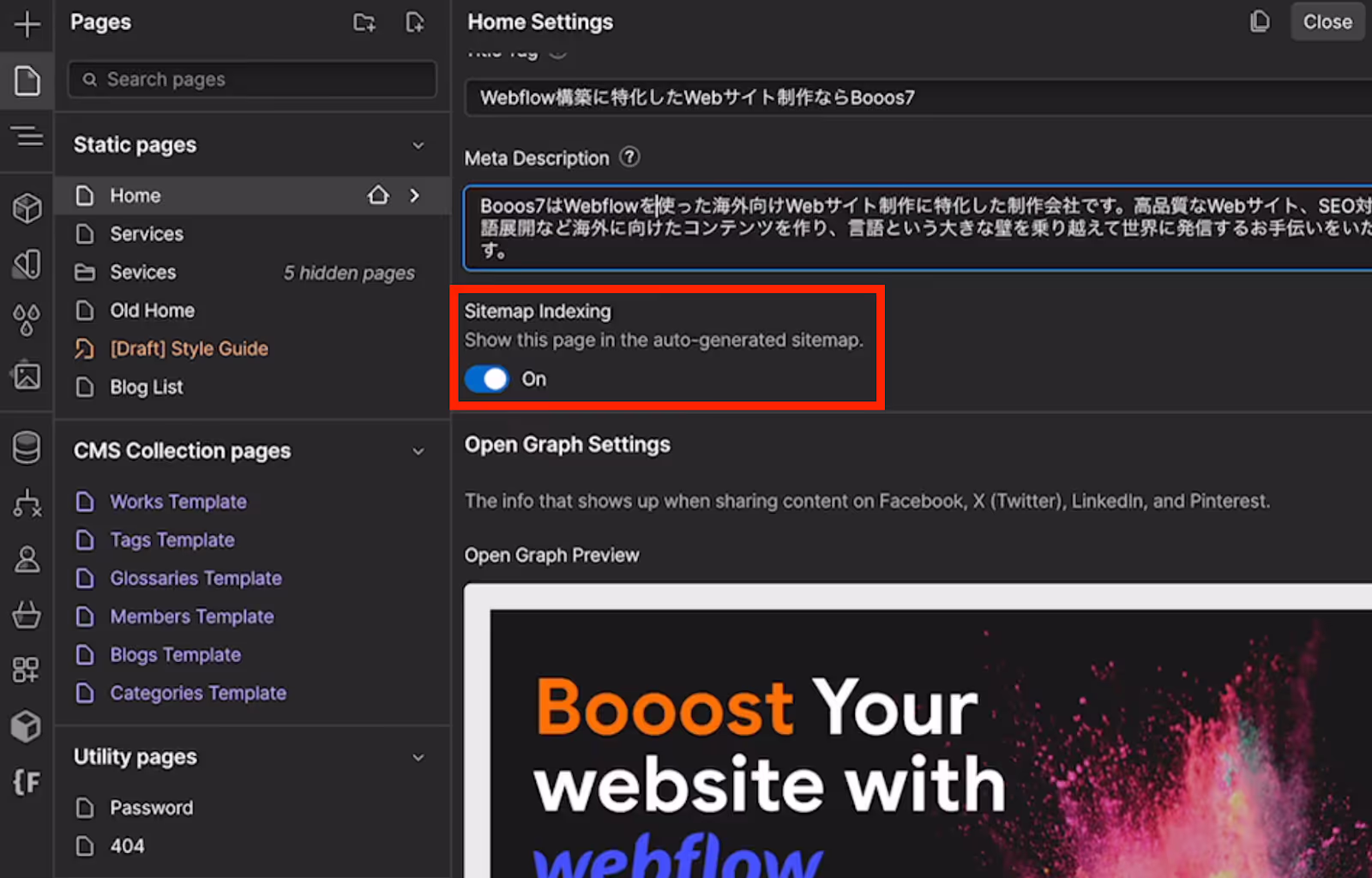The image size is (1372, 878).
Task: Open the Add elements plus panel
Action: pyautogui.click(x=27, y=24)
